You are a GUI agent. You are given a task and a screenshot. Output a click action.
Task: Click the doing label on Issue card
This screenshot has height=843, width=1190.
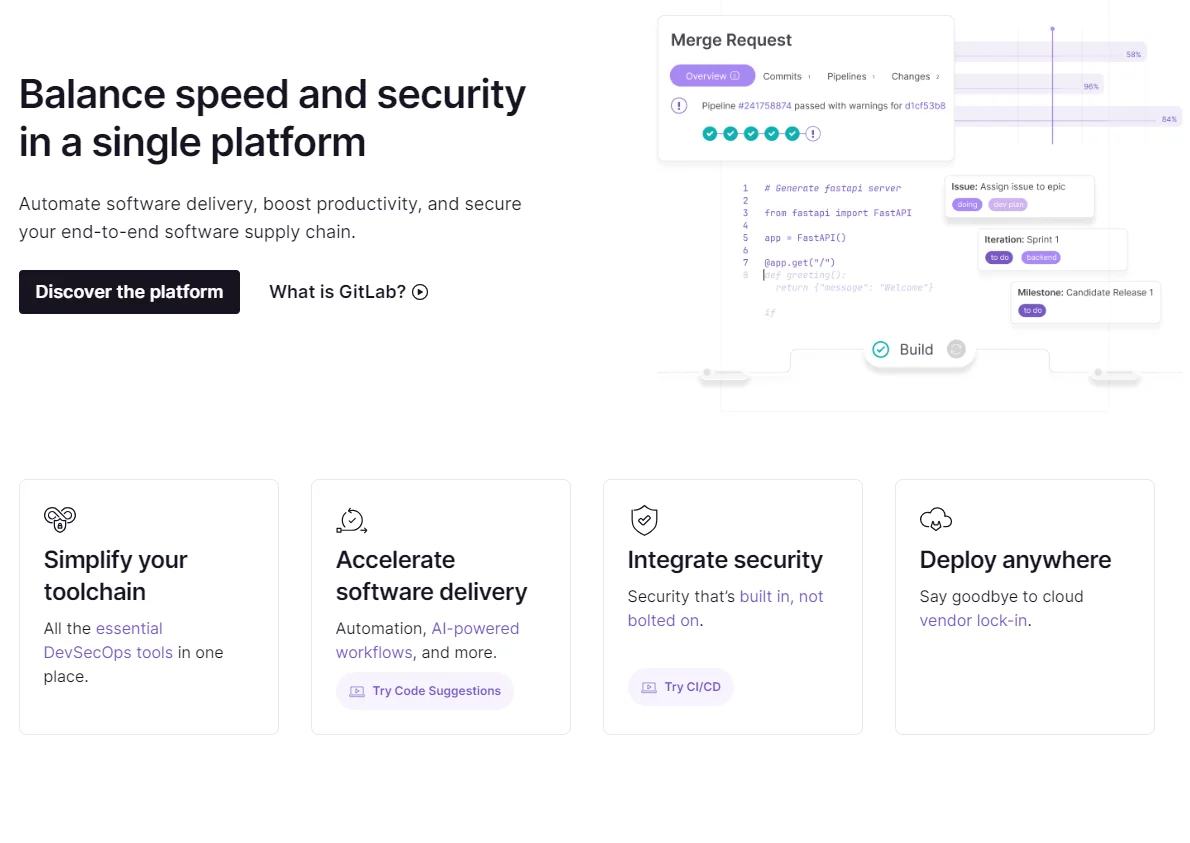(967, 204)
